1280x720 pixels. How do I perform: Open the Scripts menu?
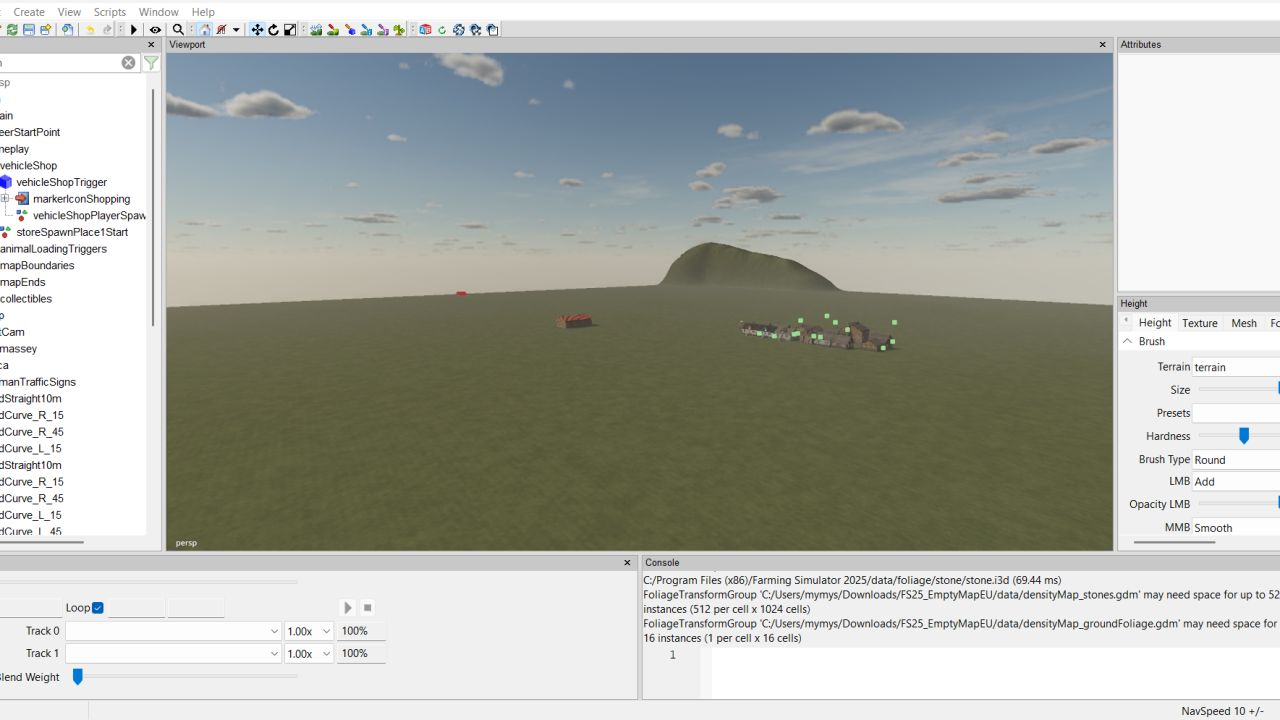[x=110, y=12]
